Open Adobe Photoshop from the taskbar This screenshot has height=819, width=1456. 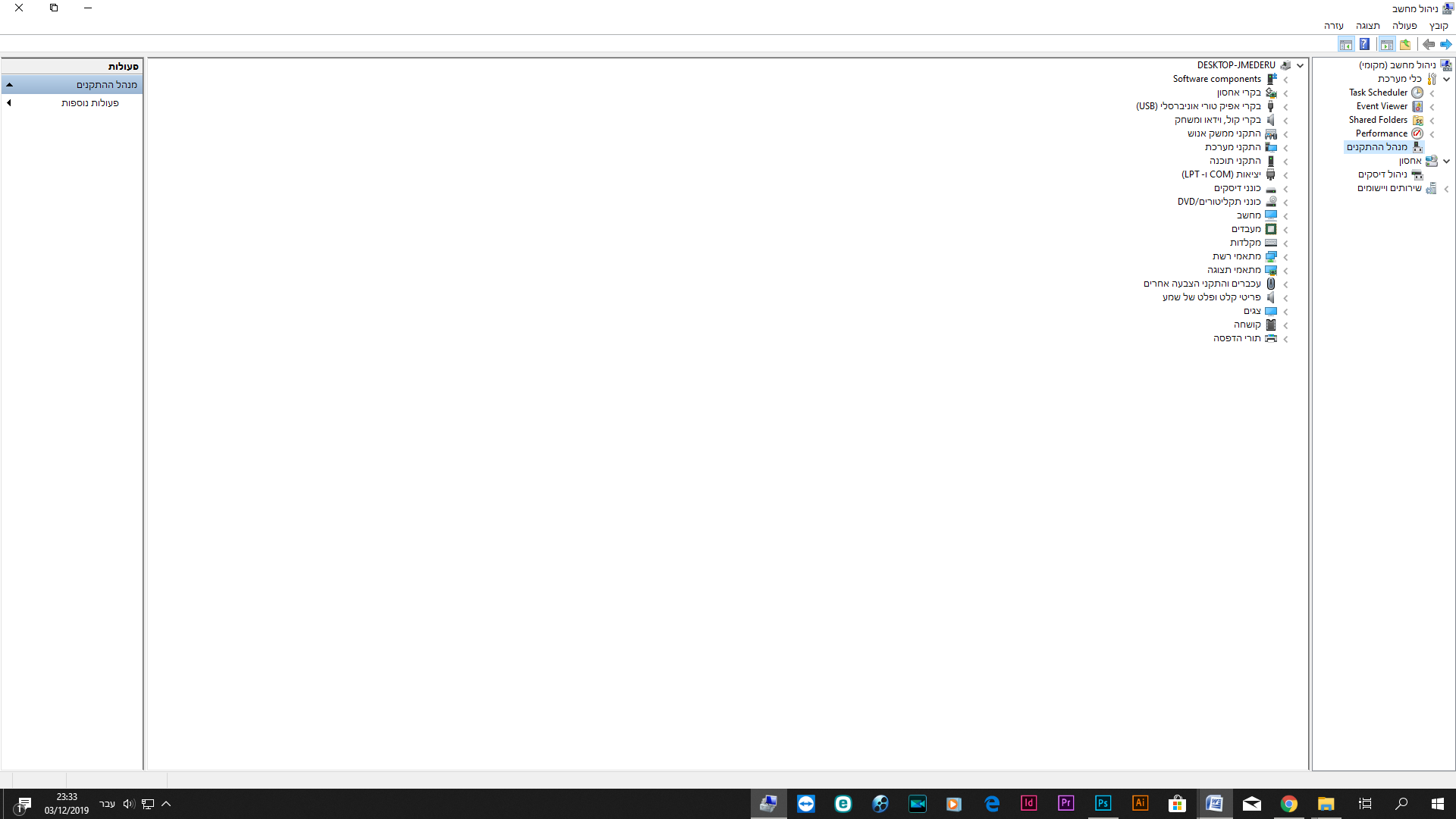click(x=1103, y=804)
